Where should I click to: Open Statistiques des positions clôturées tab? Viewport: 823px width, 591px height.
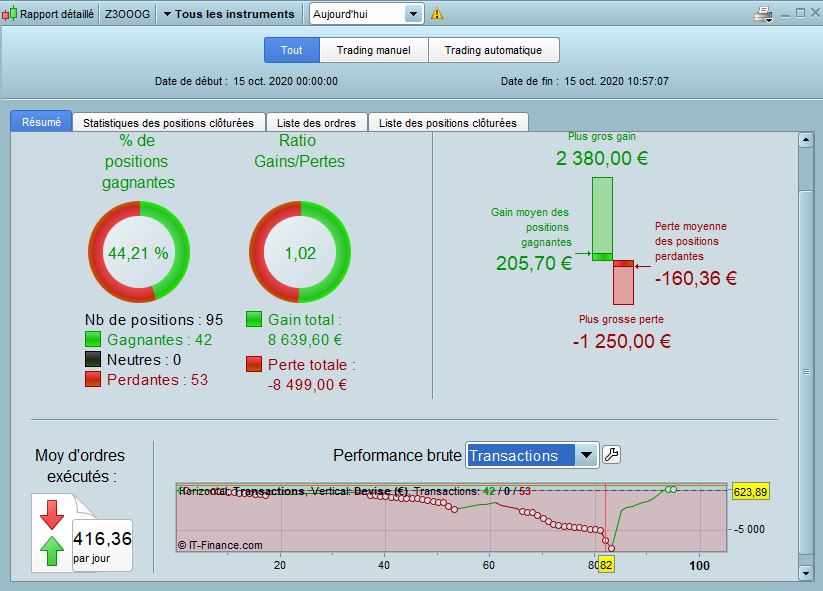[168, 123]
